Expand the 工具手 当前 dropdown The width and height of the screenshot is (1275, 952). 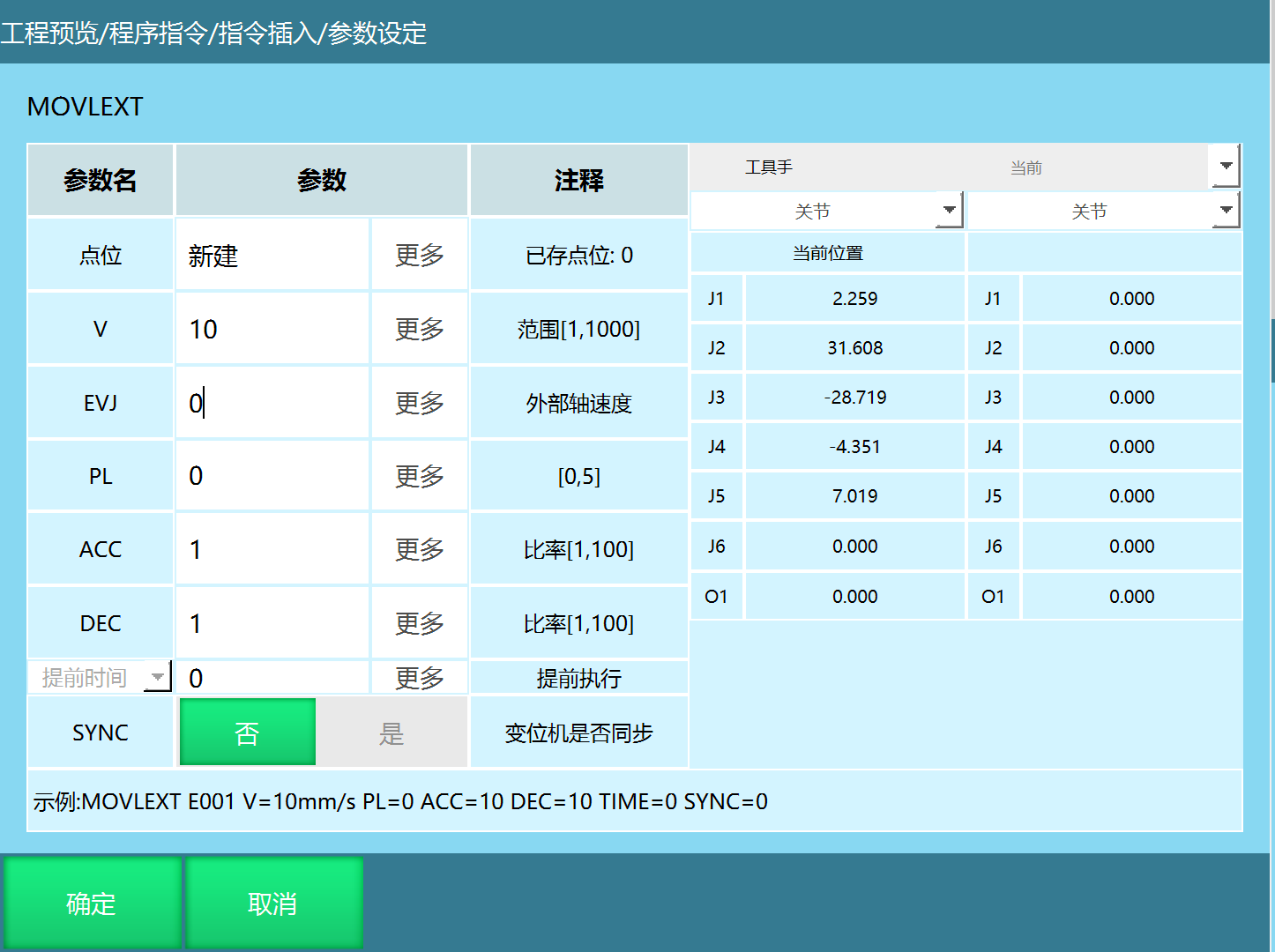[x=1225, y=167]
